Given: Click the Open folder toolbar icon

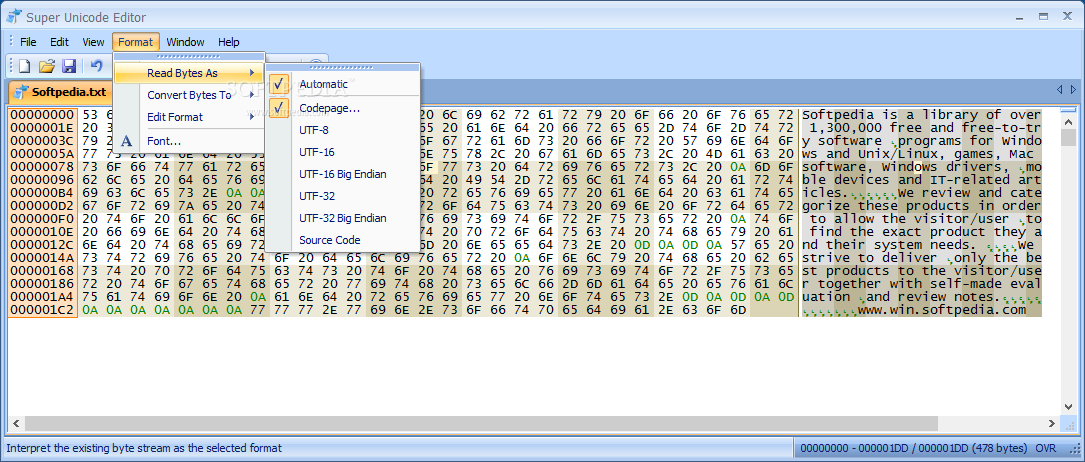Looking at the screenshot, I should click(x=47, y=66).
